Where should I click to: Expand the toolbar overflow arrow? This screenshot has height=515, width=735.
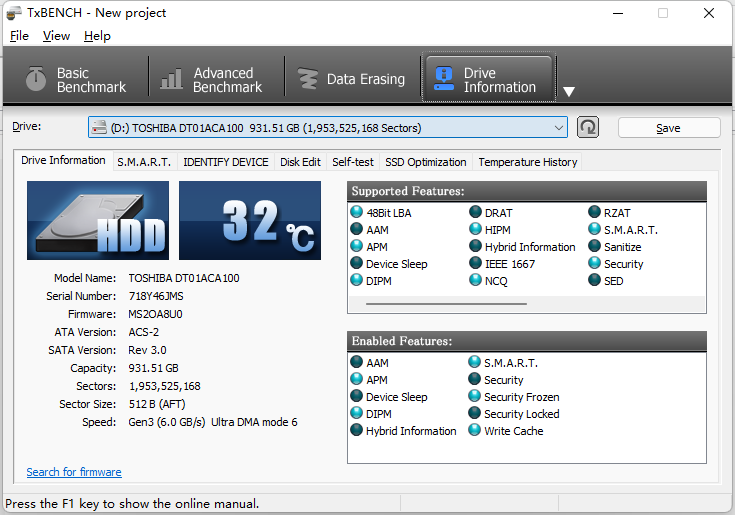click(x=569, y=92)
